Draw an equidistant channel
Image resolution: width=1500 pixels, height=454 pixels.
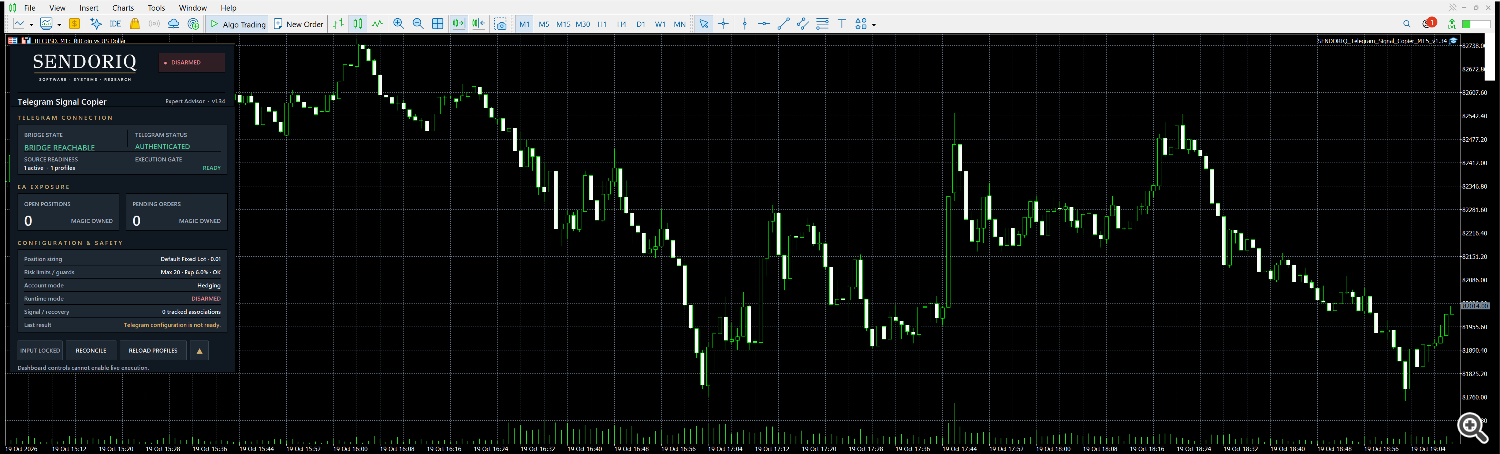[x=803, y=23]
